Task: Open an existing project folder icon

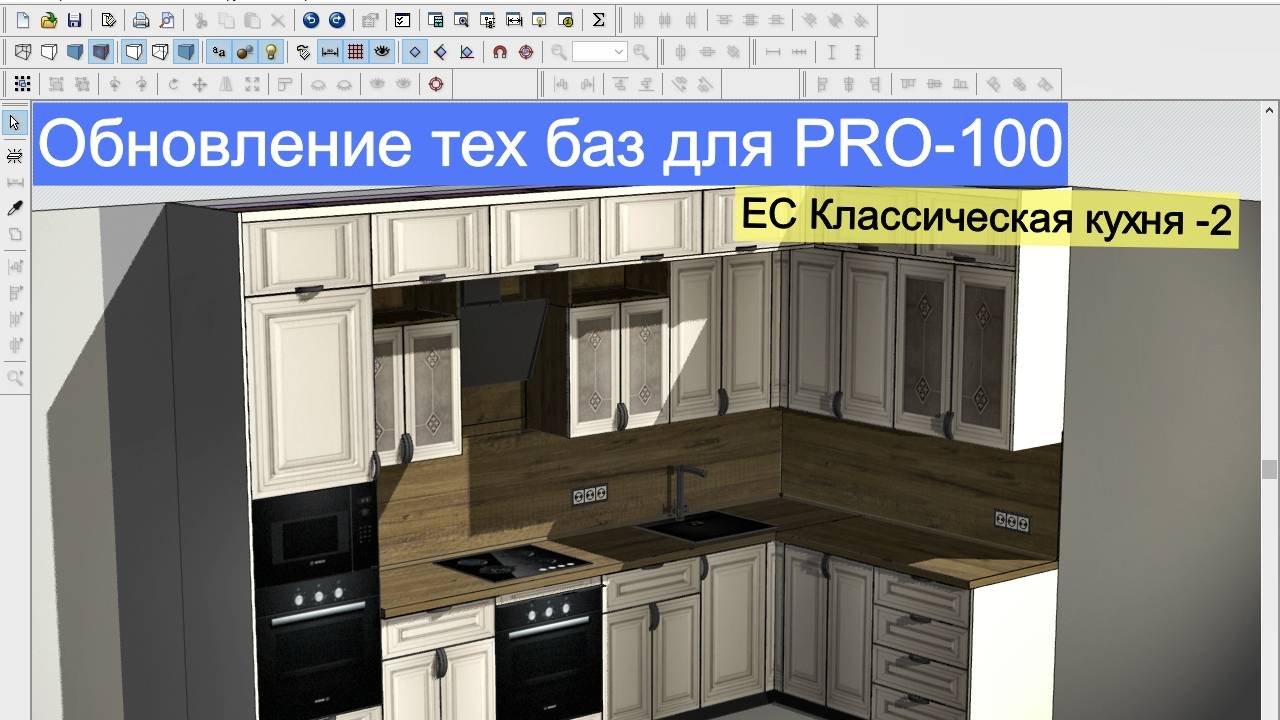Action: (48, 20)
